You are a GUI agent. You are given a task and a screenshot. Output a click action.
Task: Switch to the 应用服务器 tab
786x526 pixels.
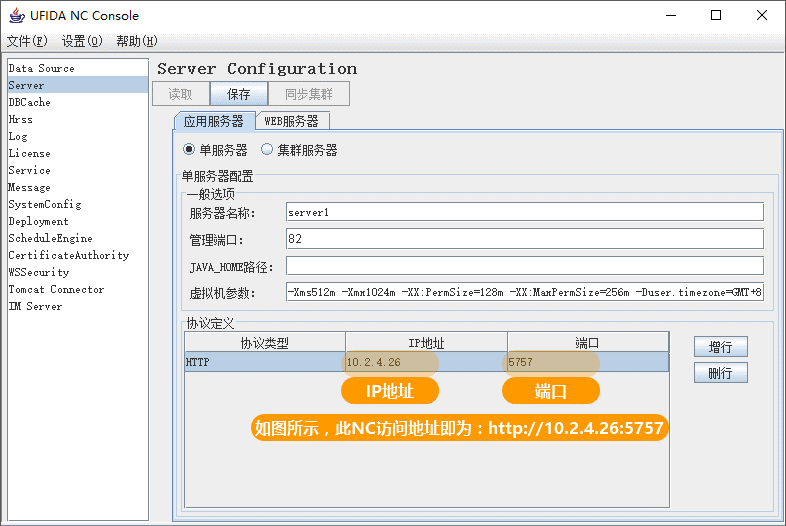pos(213,121)
